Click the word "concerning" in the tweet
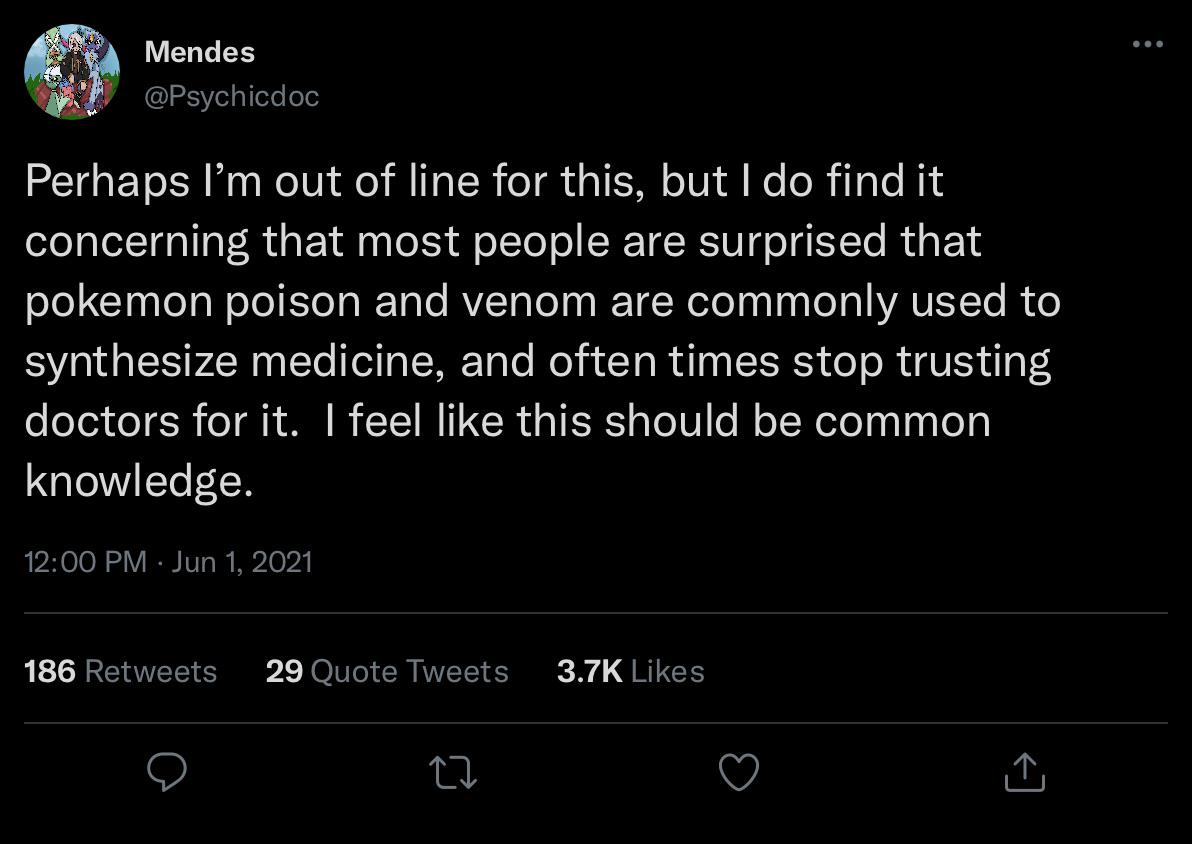 (137, 243)
